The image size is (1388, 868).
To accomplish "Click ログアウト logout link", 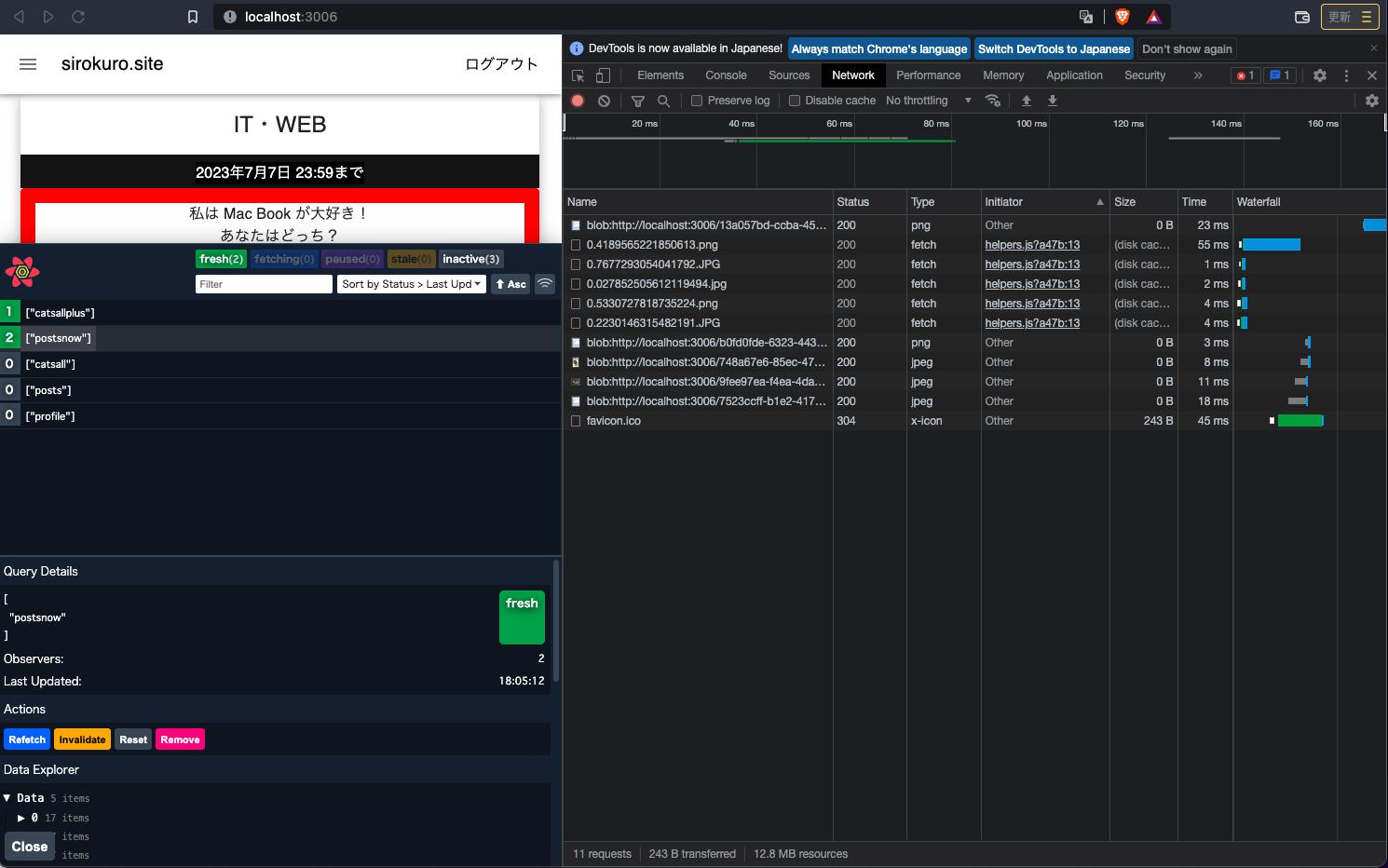I will coord(501,64).
